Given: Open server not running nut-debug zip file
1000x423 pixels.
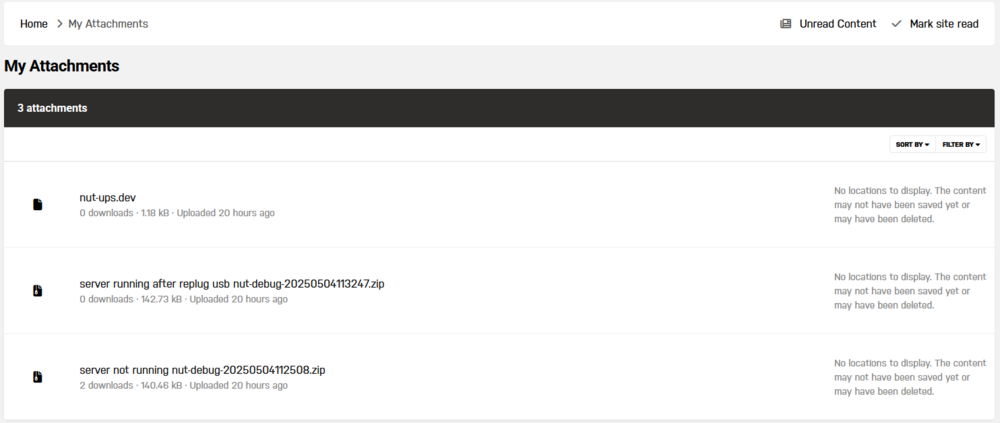Looking at the screenshot, I should [x=202, y=370].
